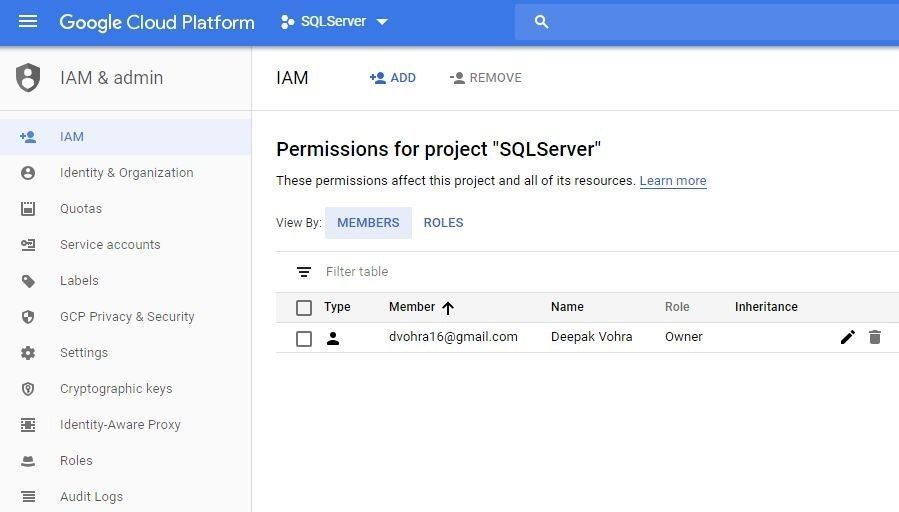The height and width of the screenshot is (512, 899).
Task: Switch to the ROLES view tab
Action: coord(443,223)
